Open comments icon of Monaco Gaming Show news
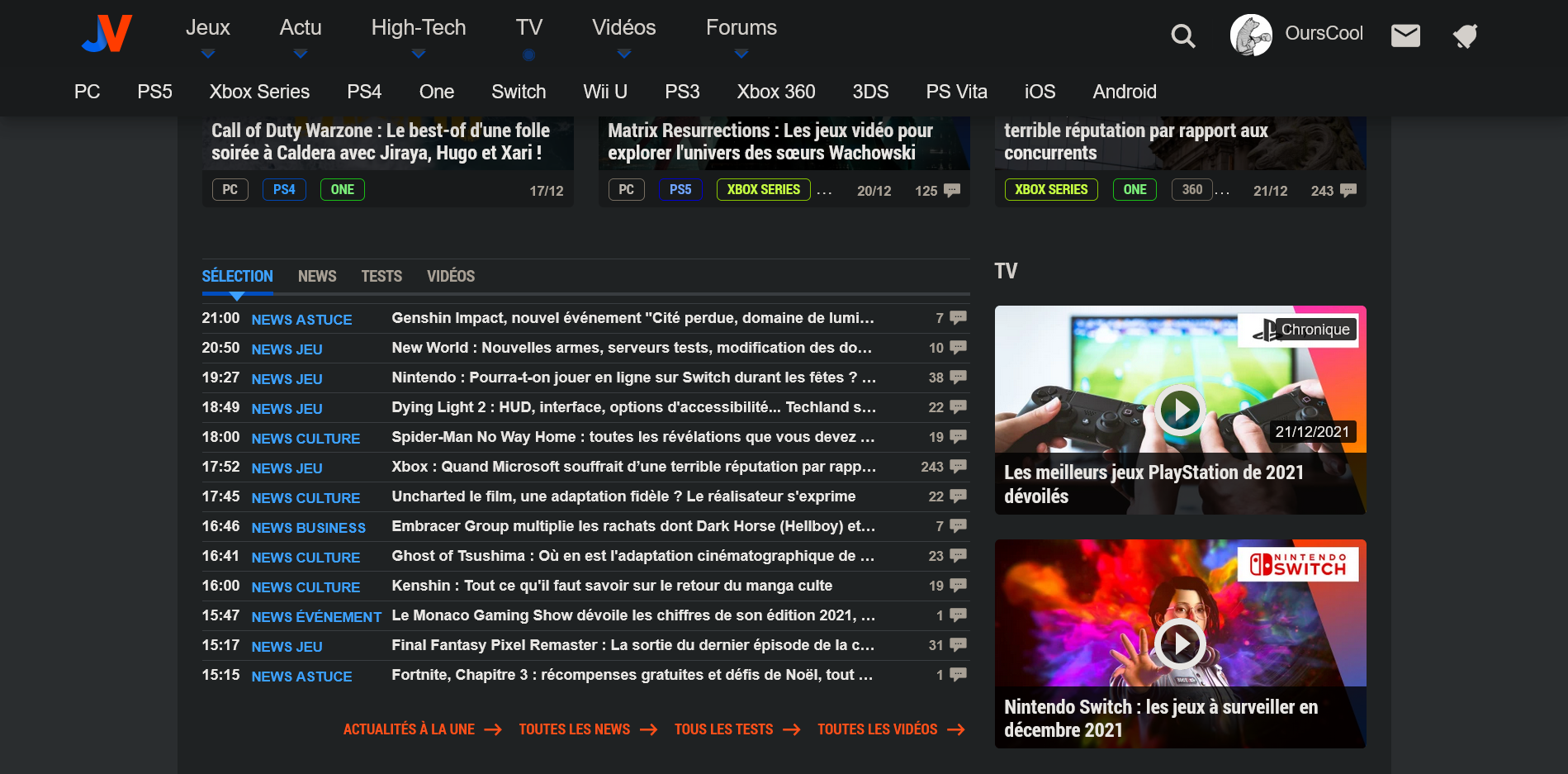Viewport: 1568px width, 774px height. coord(958,615)
